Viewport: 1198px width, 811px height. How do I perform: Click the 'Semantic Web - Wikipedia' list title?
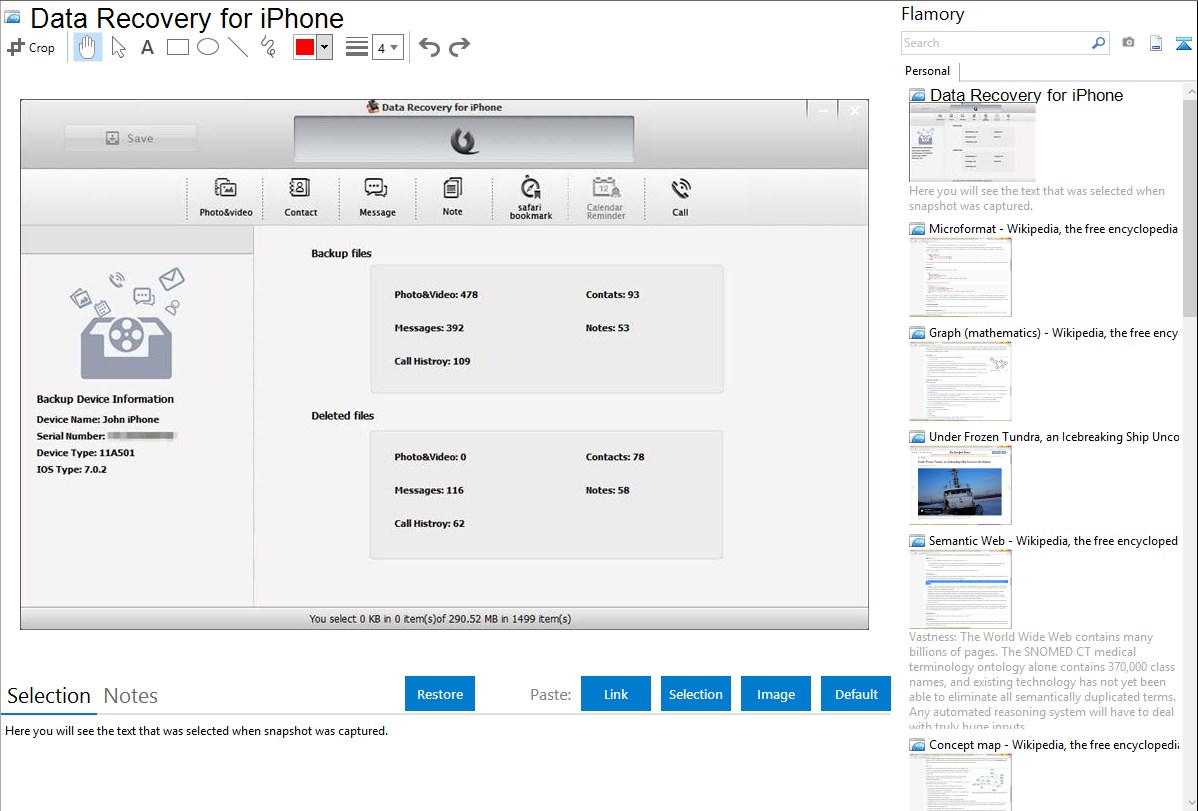pyautogui.click(x=1053, y=540)
